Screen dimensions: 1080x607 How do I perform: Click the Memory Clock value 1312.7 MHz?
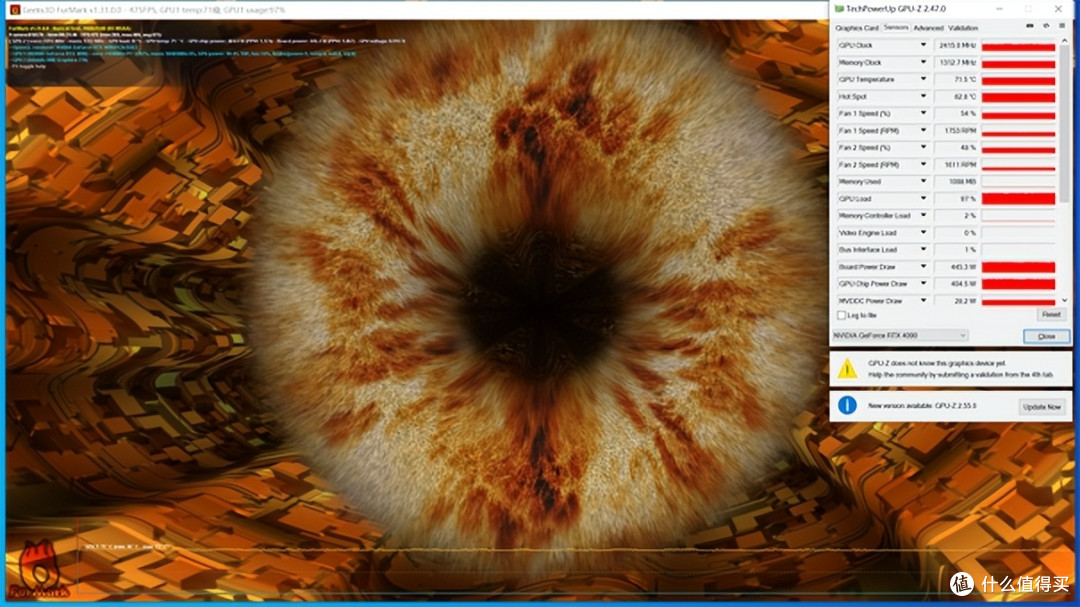[x=957, y=63]
